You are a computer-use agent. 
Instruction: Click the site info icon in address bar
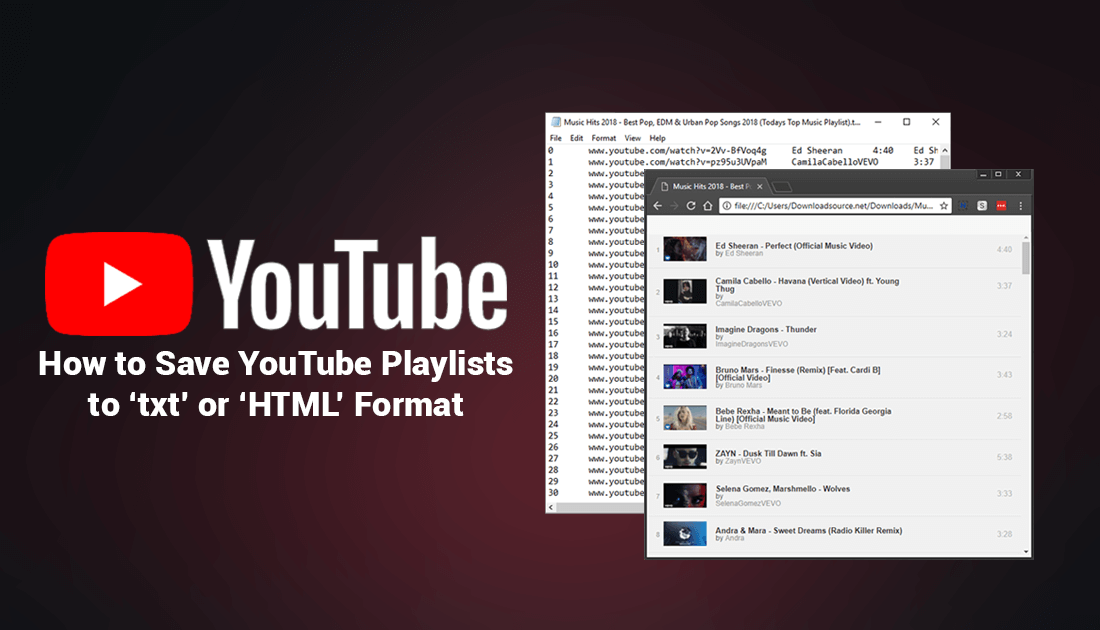point(727,206)
